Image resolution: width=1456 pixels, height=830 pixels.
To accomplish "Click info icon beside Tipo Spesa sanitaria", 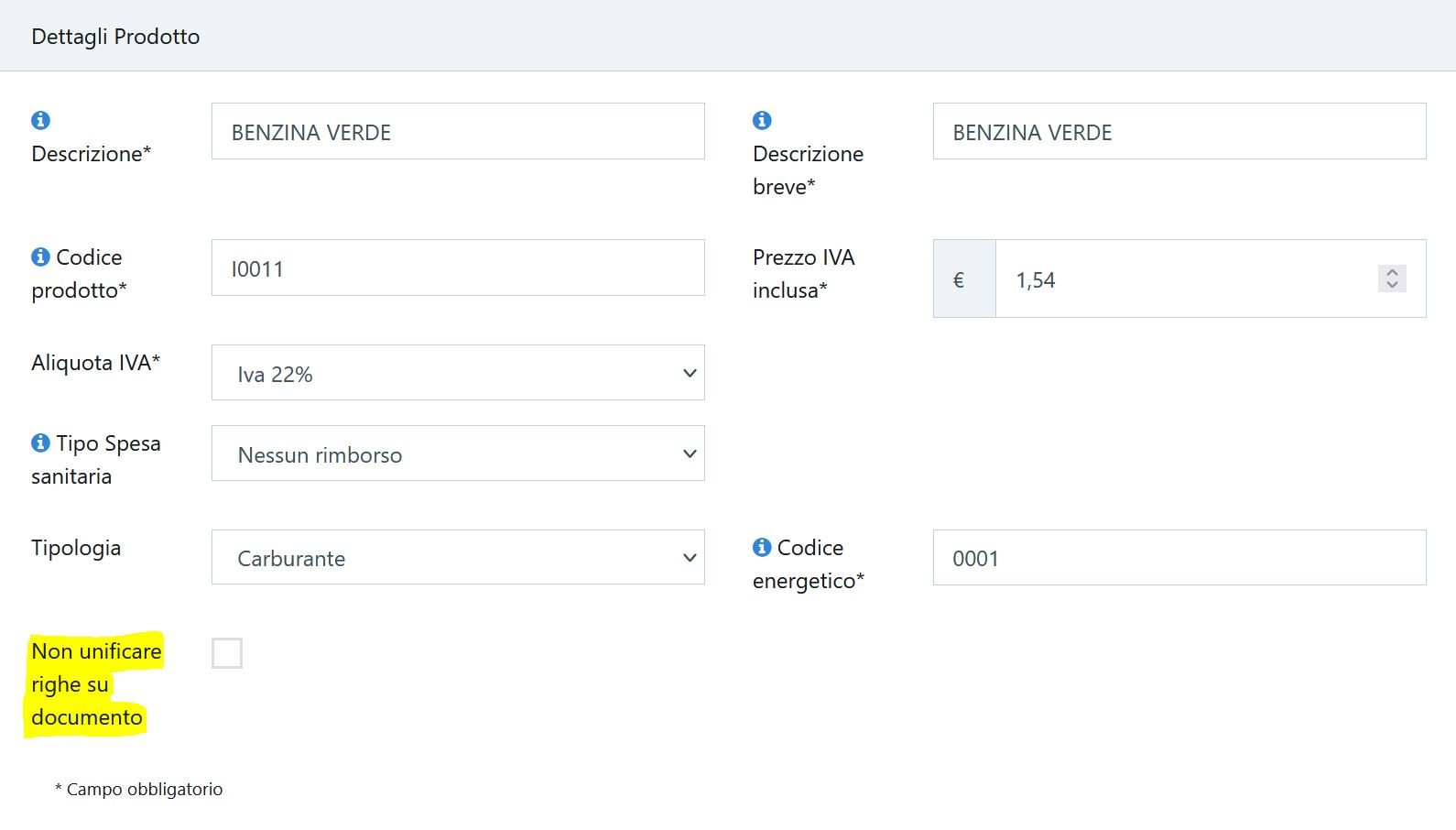I will (40, 442).
